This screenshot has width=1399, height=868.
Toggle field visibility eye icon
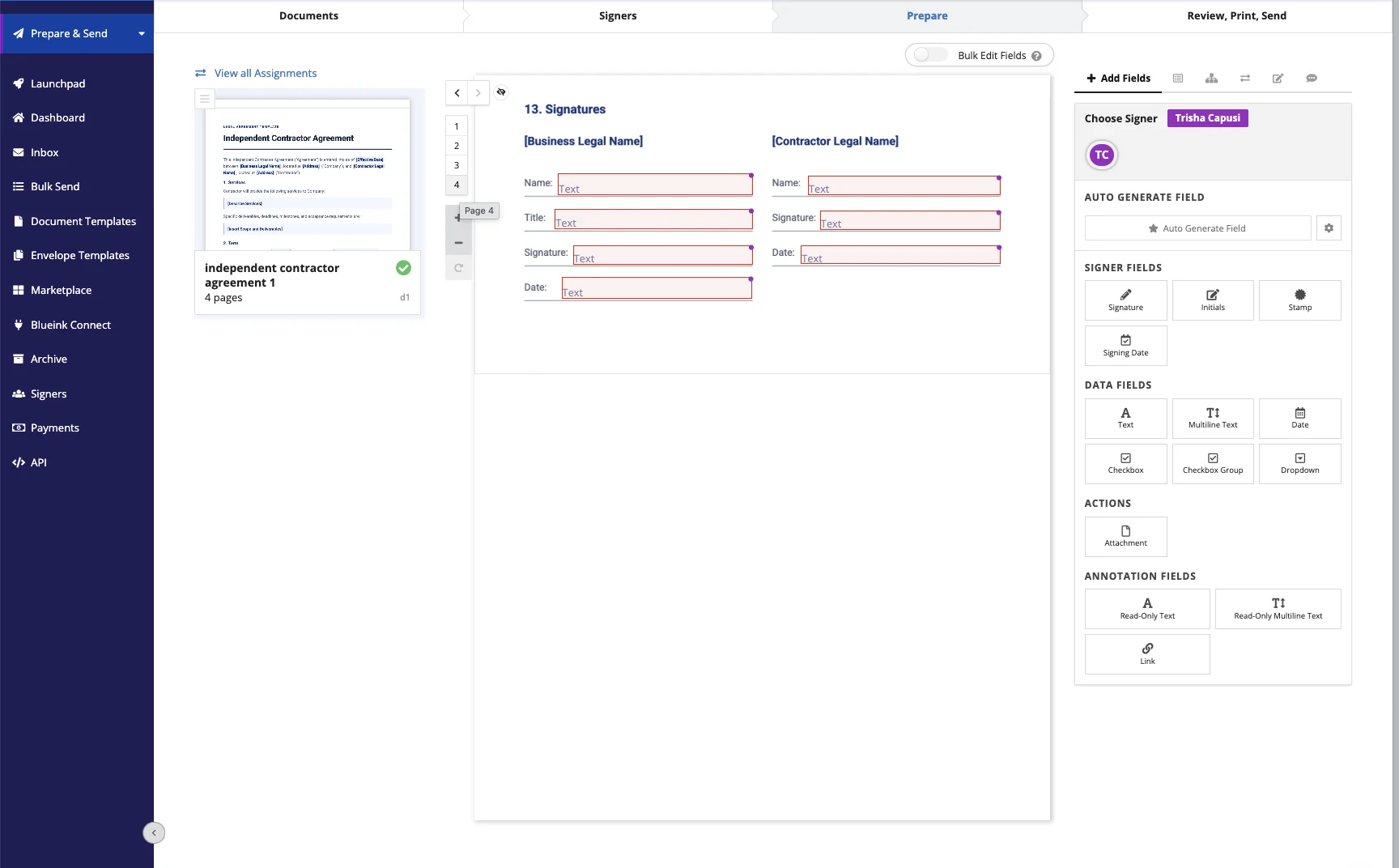pos(501,91)
